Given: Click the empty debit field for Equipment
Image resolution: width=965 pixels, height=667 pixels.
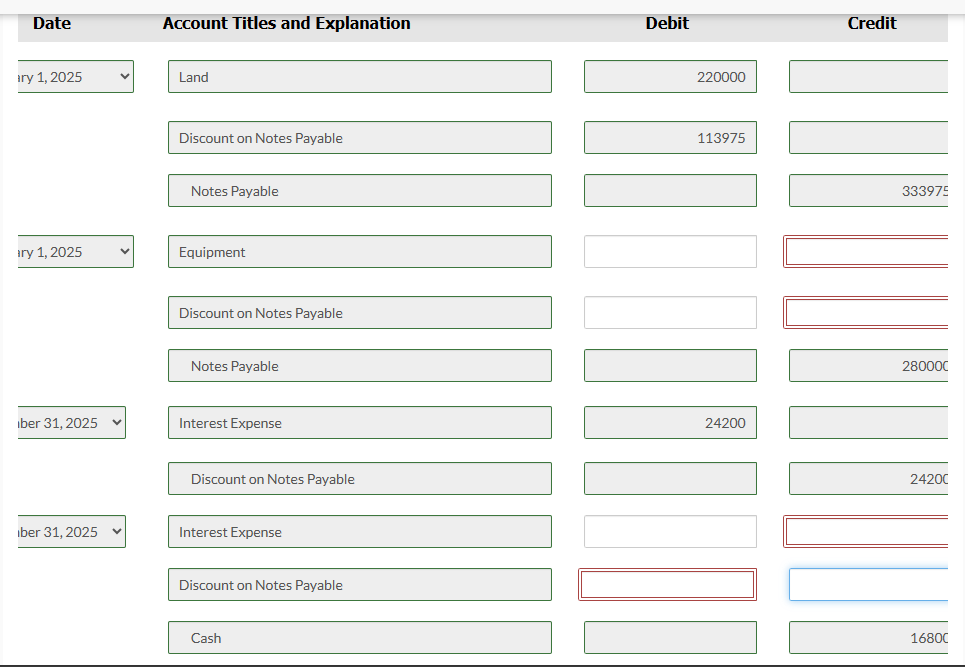Looking at the screenshot, I should (670, 252).
